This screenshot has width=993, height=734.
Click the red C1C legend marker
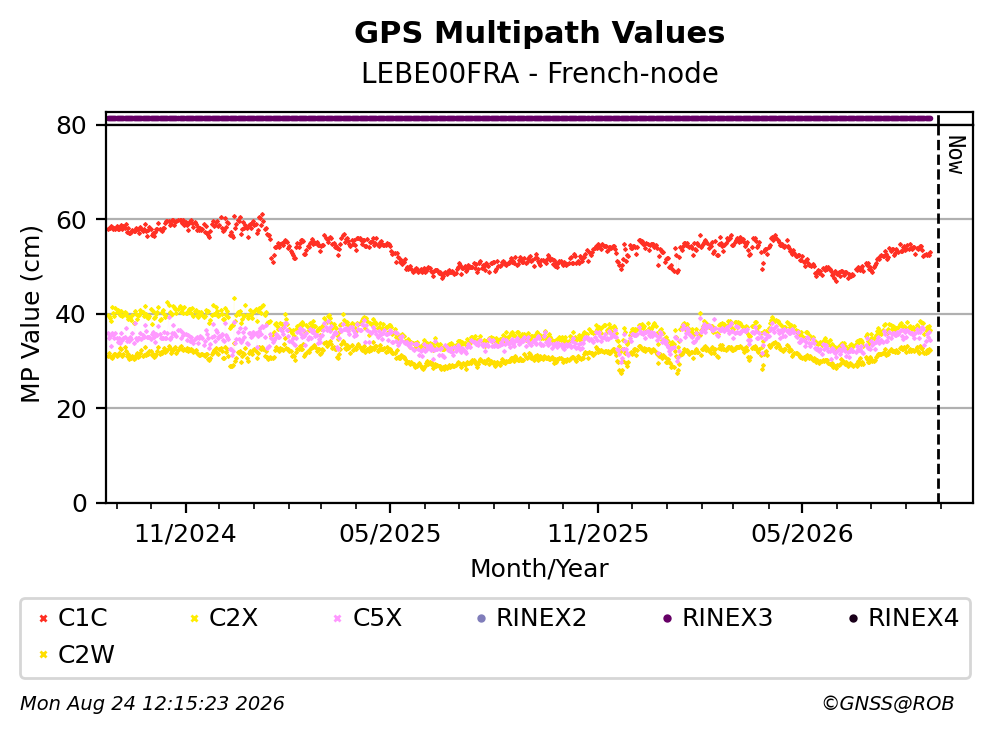point(44,618)
